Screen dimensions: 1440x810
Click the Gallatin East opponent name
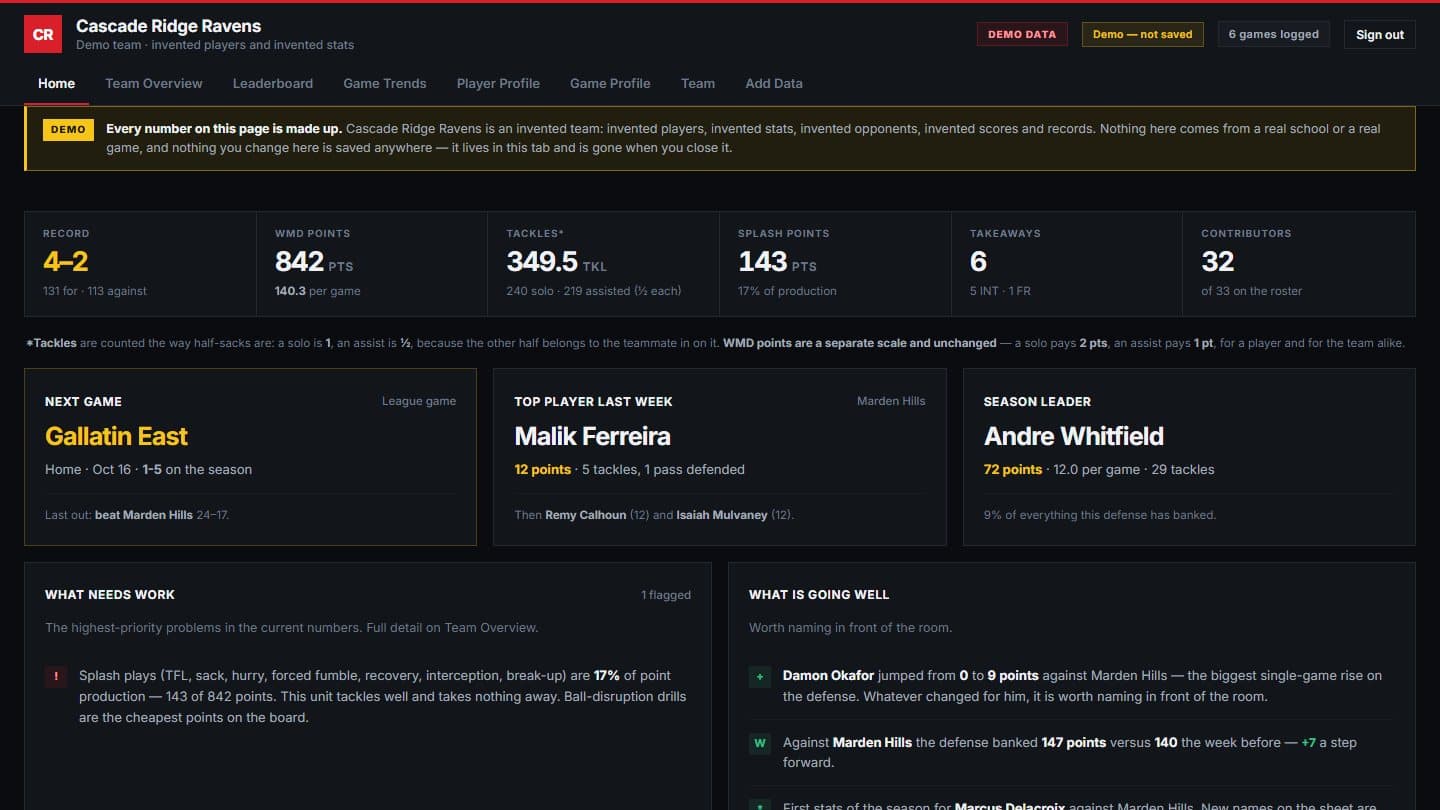coord(116,436)
